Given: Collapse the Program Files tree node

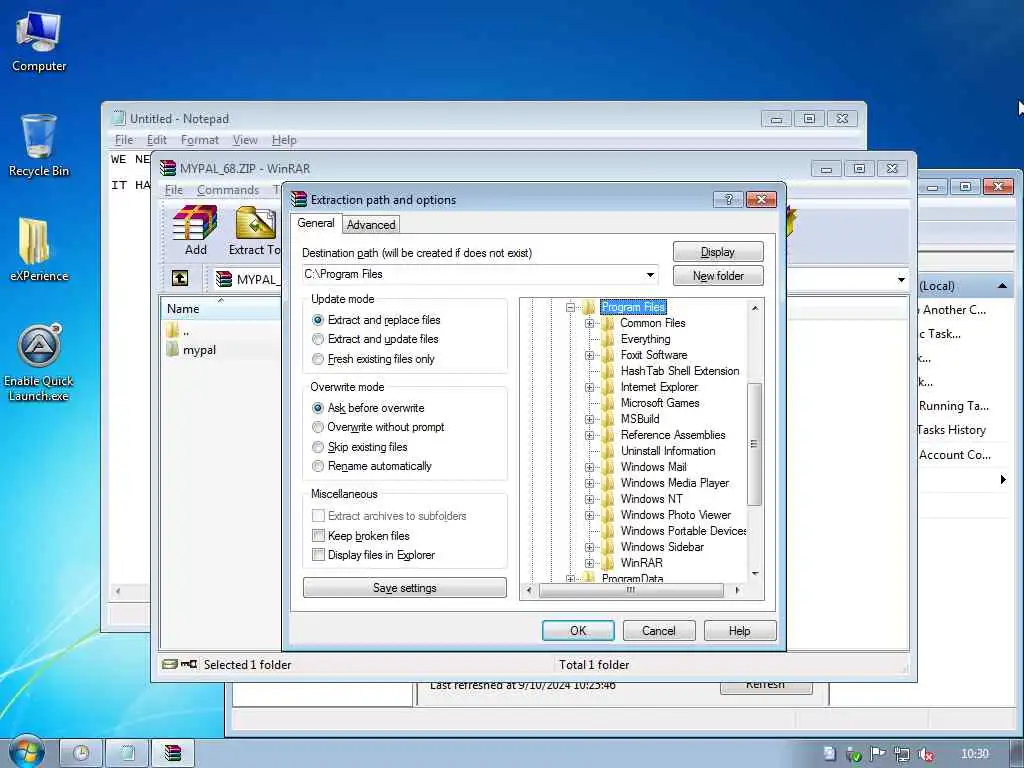Looking at the screenshot, I should coord(570,307).
